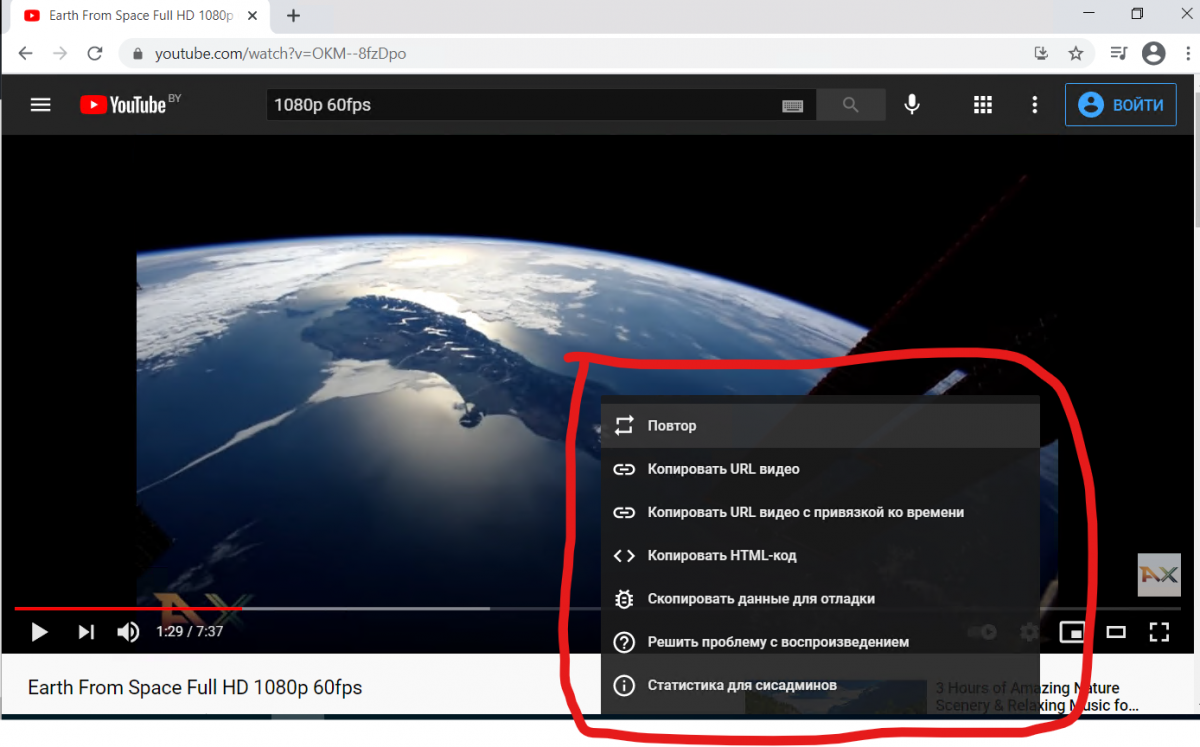
Task: Click the search field with '1080p 60fps'
Action: pos(520,105)
